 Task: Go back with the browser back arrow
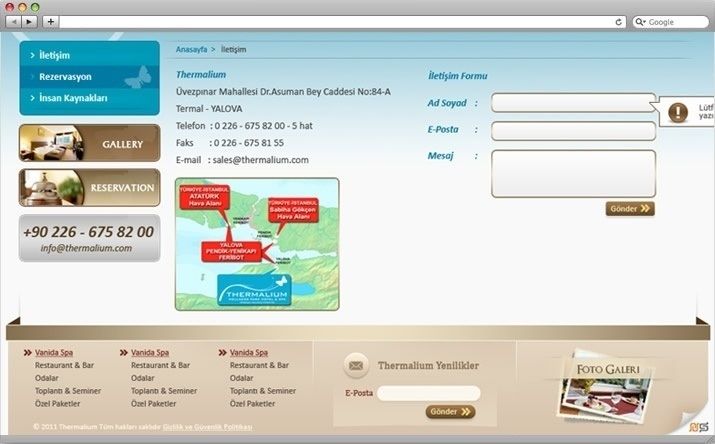[x=14, y=21]
